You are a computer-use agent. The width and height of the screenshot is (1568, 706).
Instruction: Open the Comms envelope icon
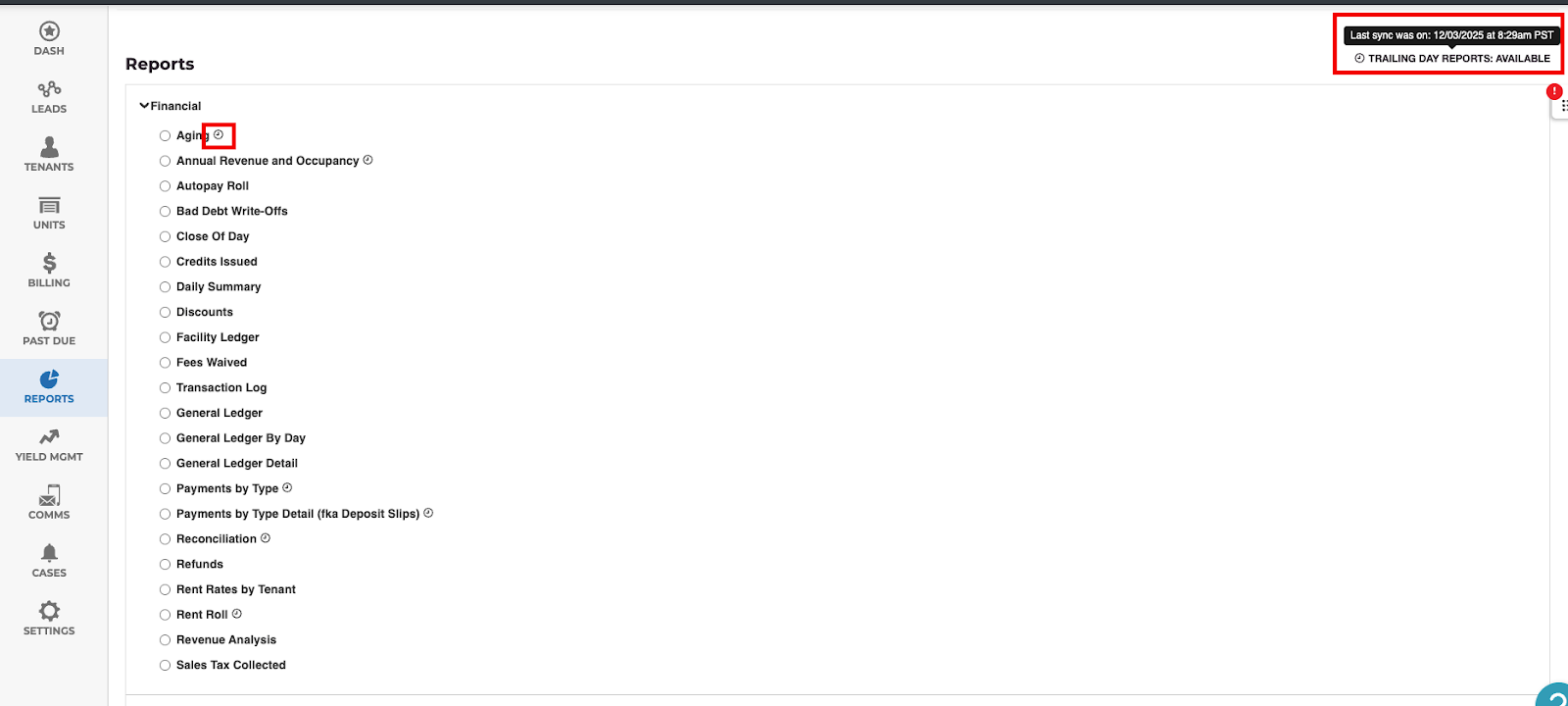[49, 495]
